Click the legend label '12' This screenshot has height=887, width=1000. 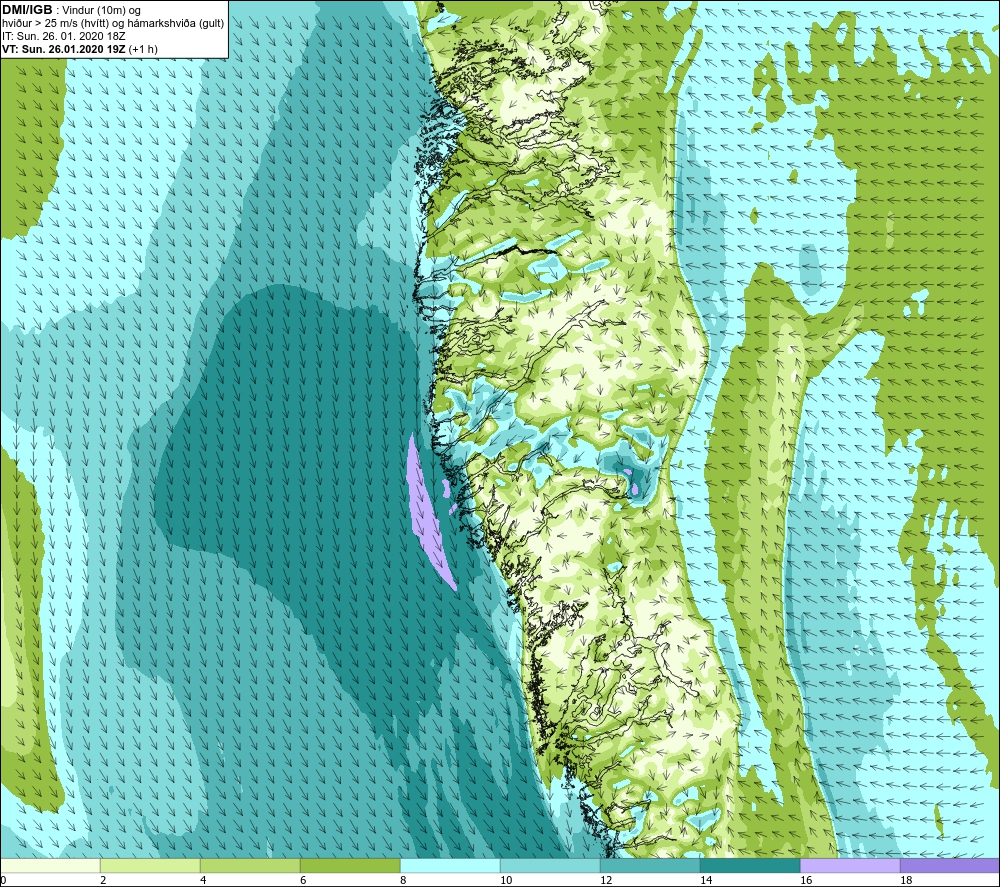coord(606,880)
